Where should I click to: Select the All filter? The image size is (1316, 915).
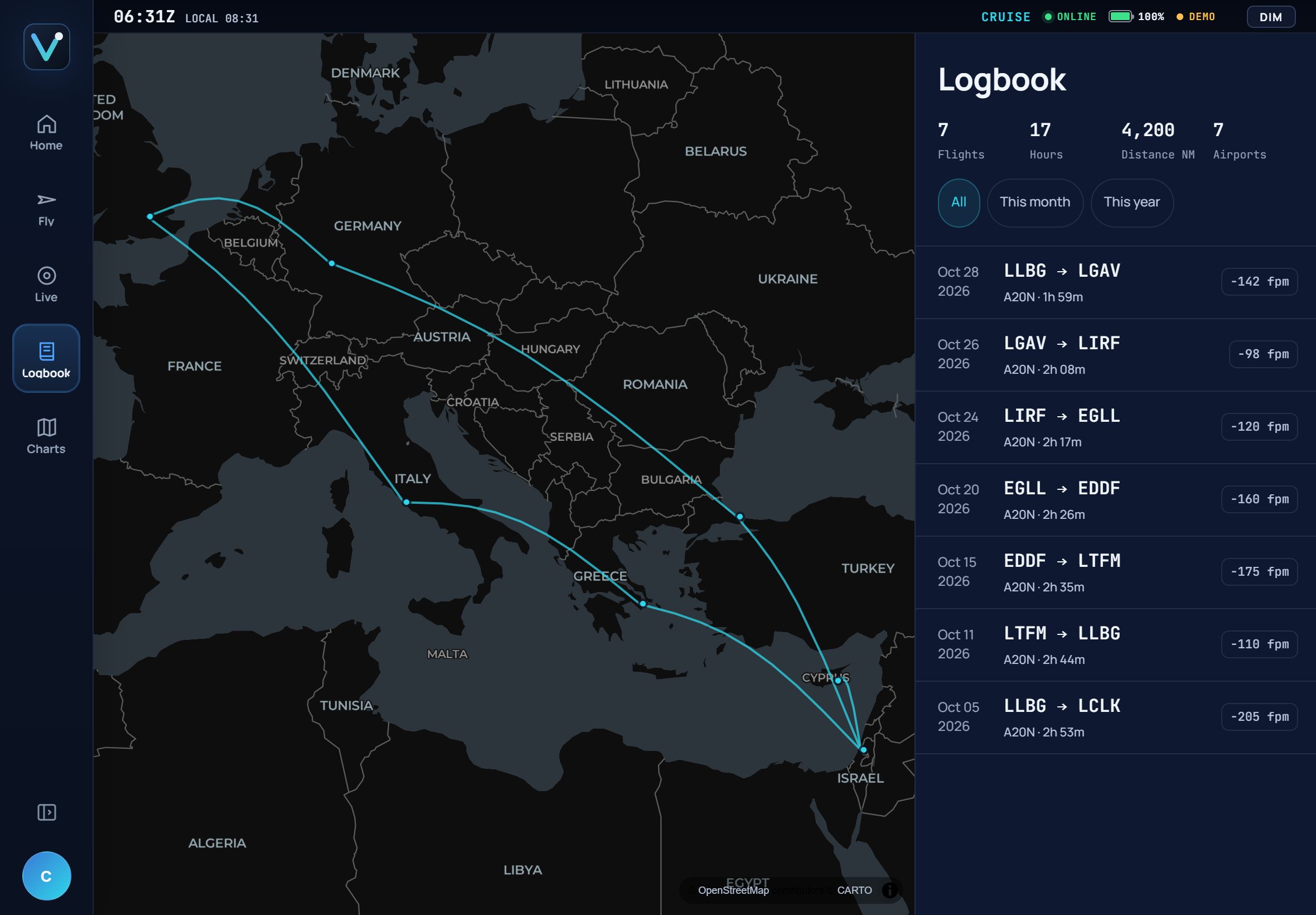coord(959,203)
